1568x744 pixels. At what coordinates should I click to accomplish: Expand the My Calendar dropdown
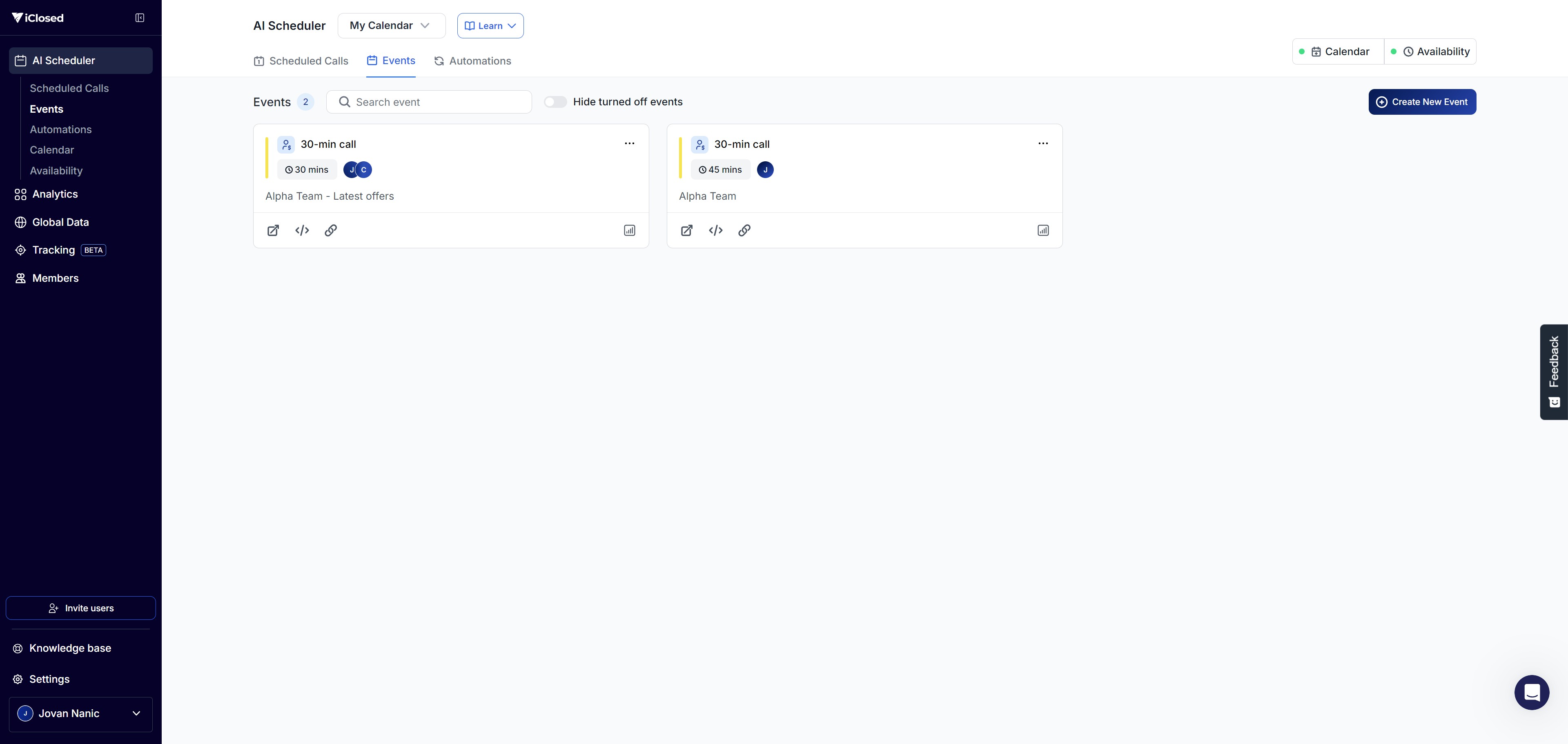coord(391,26)
